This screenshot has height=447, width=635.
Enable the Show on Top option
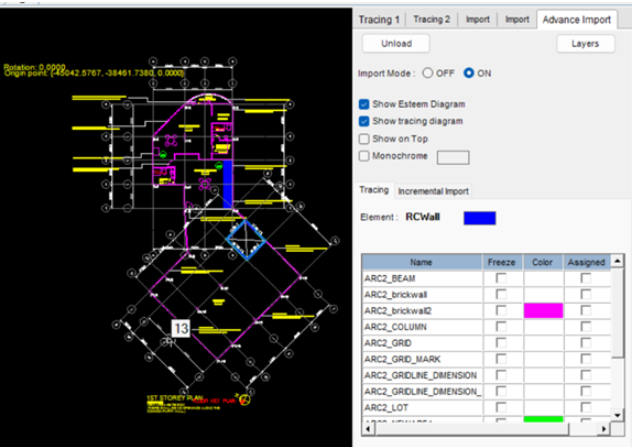point(365,139)
